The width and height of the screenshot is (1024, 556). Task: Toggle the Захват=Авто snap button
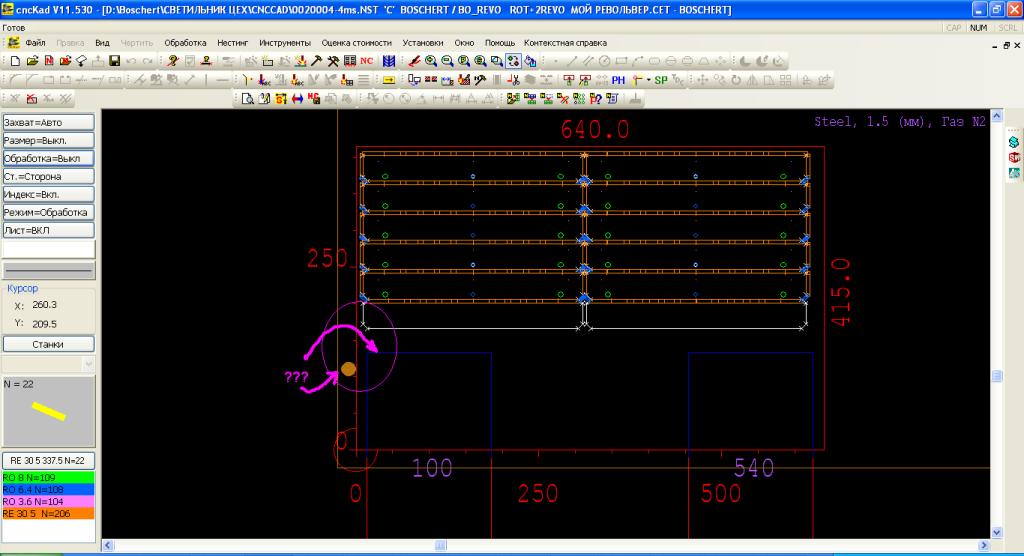click(x=48, y=122)
